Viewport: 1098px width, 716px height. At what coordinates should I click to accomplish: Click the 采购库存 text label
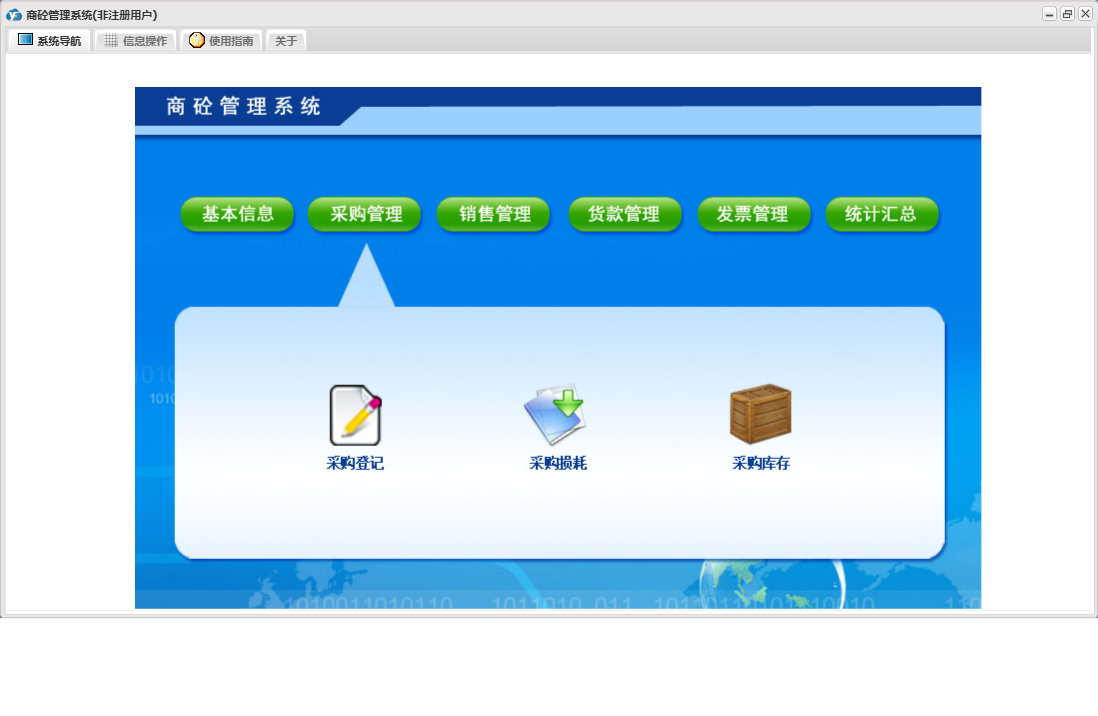761,463
